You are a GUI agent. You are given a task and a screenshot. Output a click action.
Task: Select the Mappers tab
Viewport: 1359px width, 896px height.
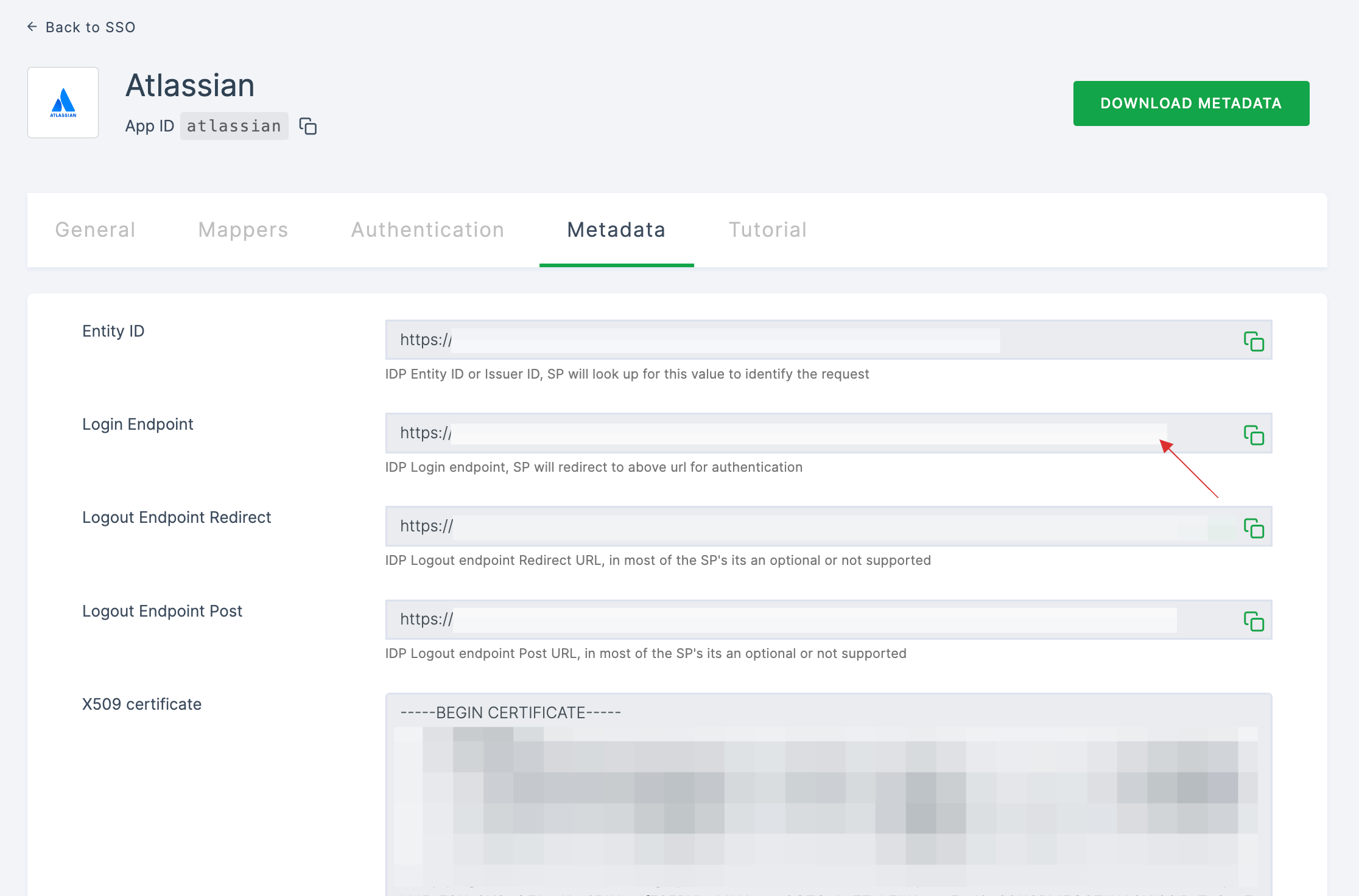(x=245, y=229)
